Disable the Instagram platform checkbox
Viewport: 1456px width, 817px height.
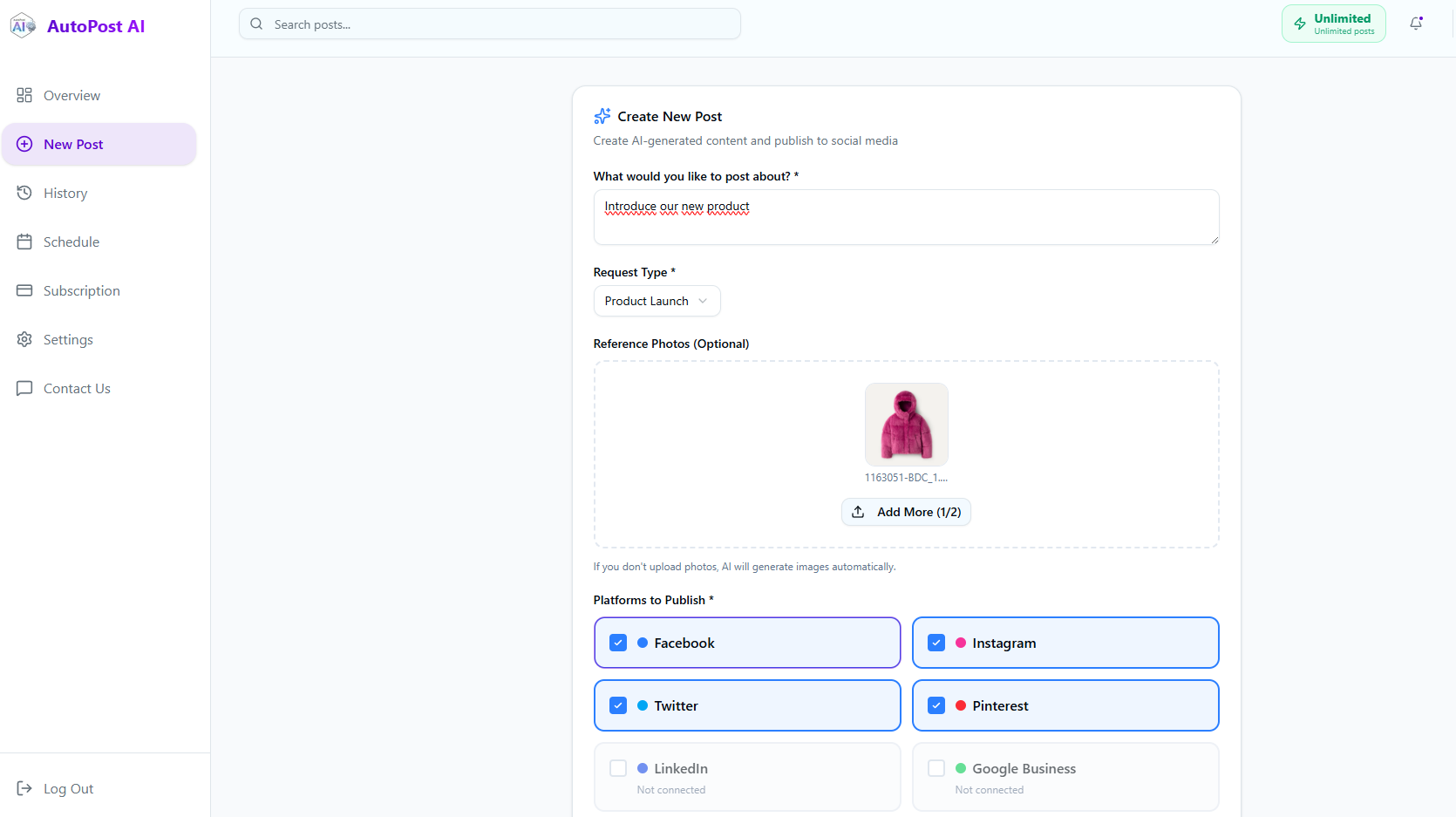pos(936,642)
